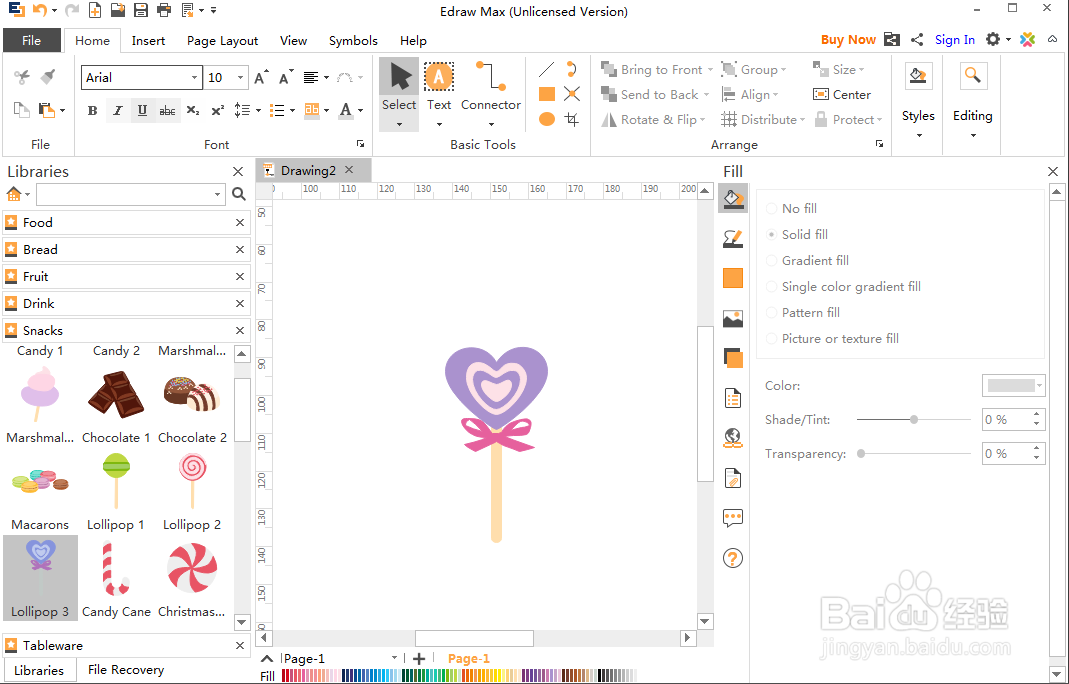Toggle Underline formatting
This screenshot has height=684, width=1069.
pyautogui.click(x=142, y=110)
